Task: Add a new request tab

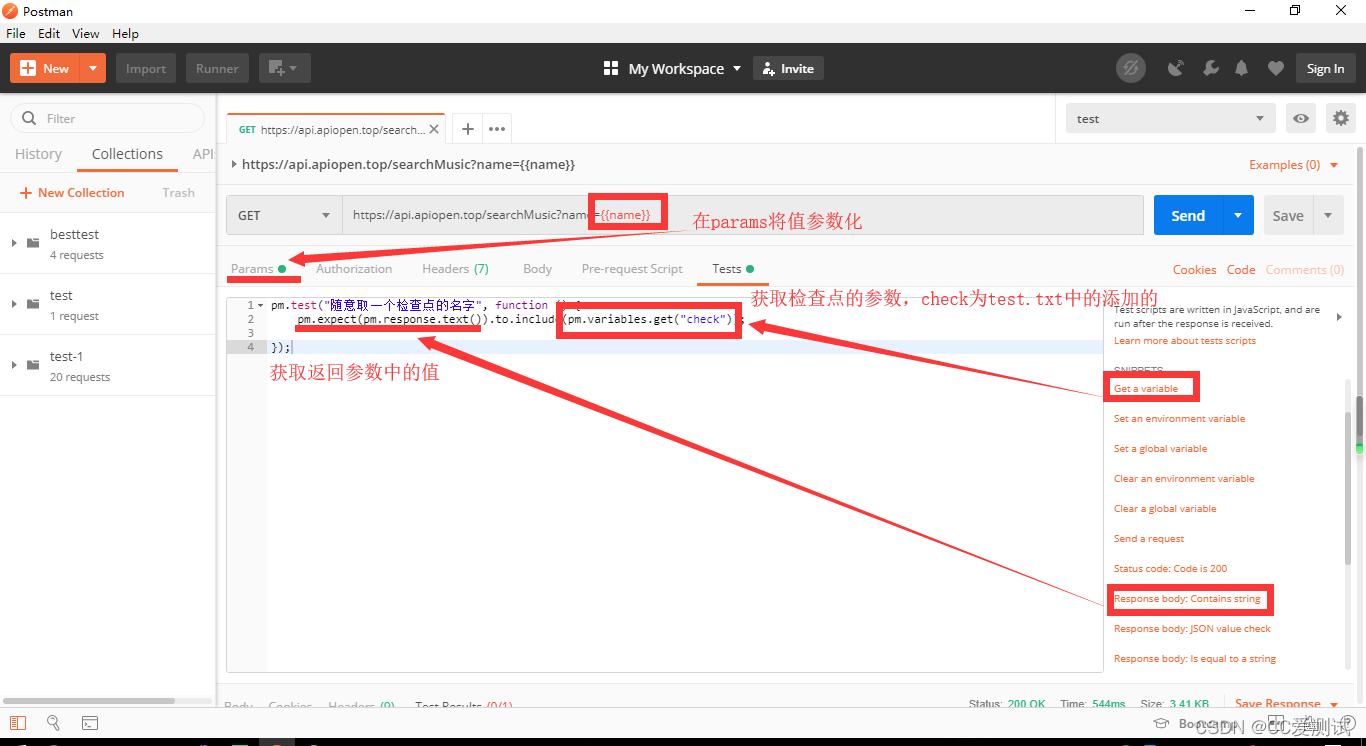Action: click(x=467, y=129)
